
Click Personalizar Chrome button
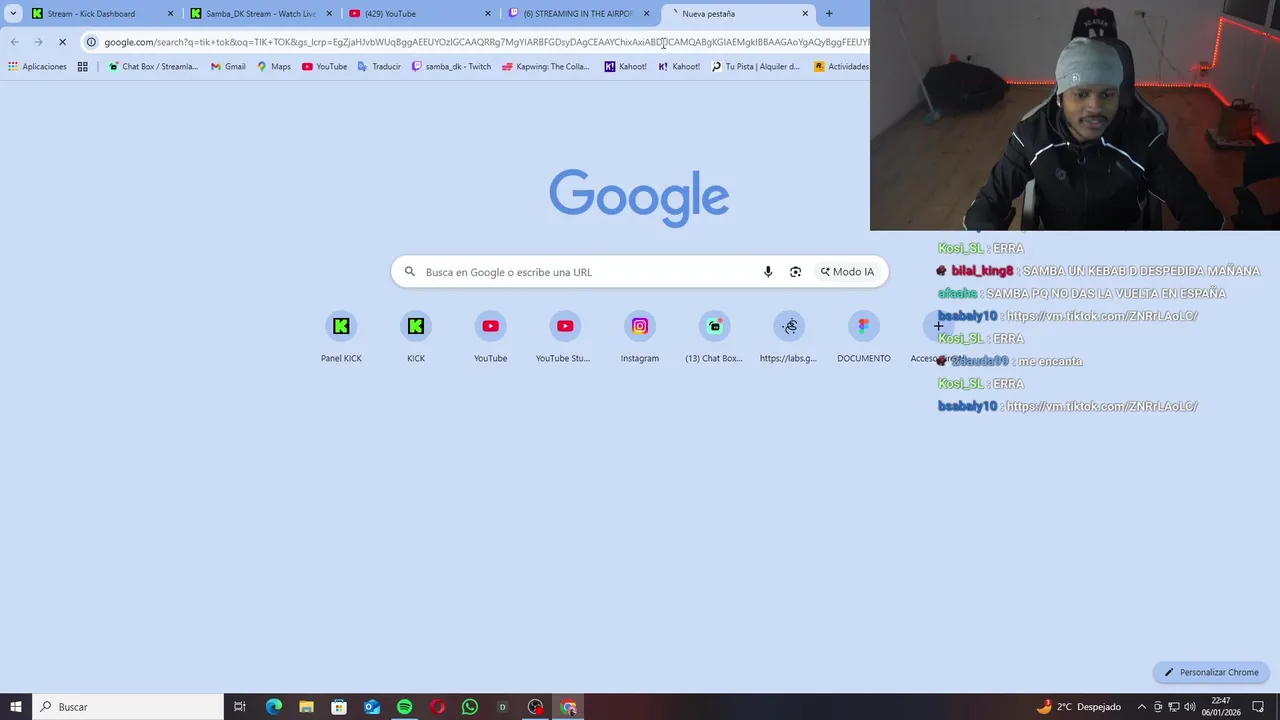coord(1211,672)
